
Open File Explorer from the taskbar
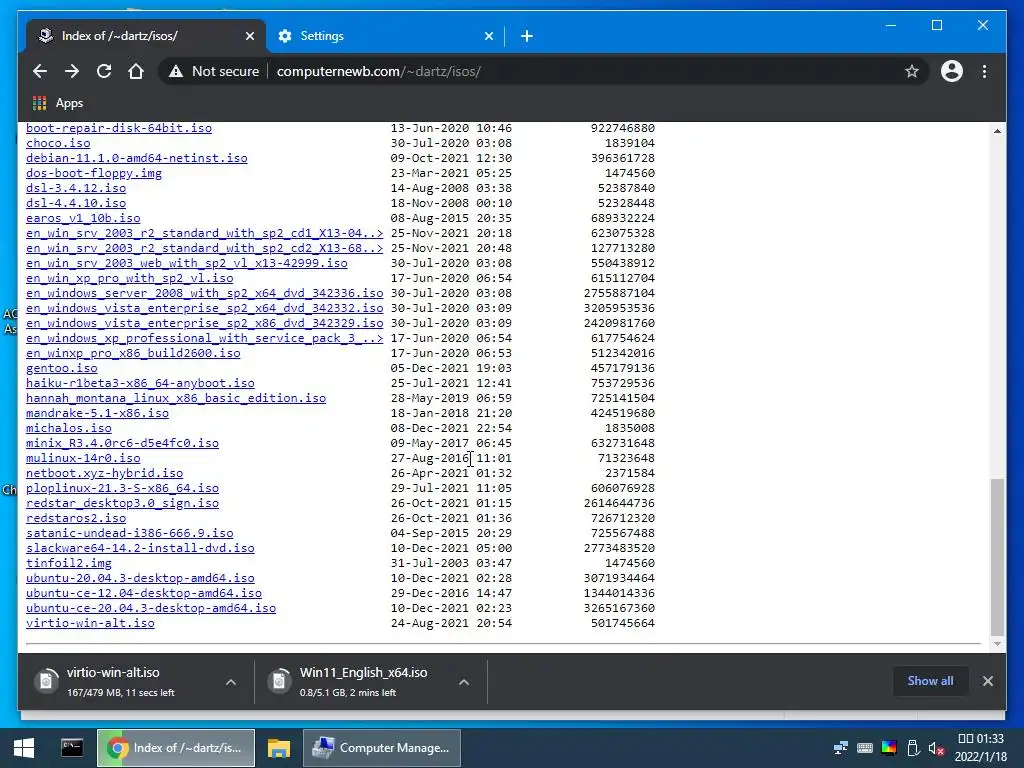(x=278, y=748)
